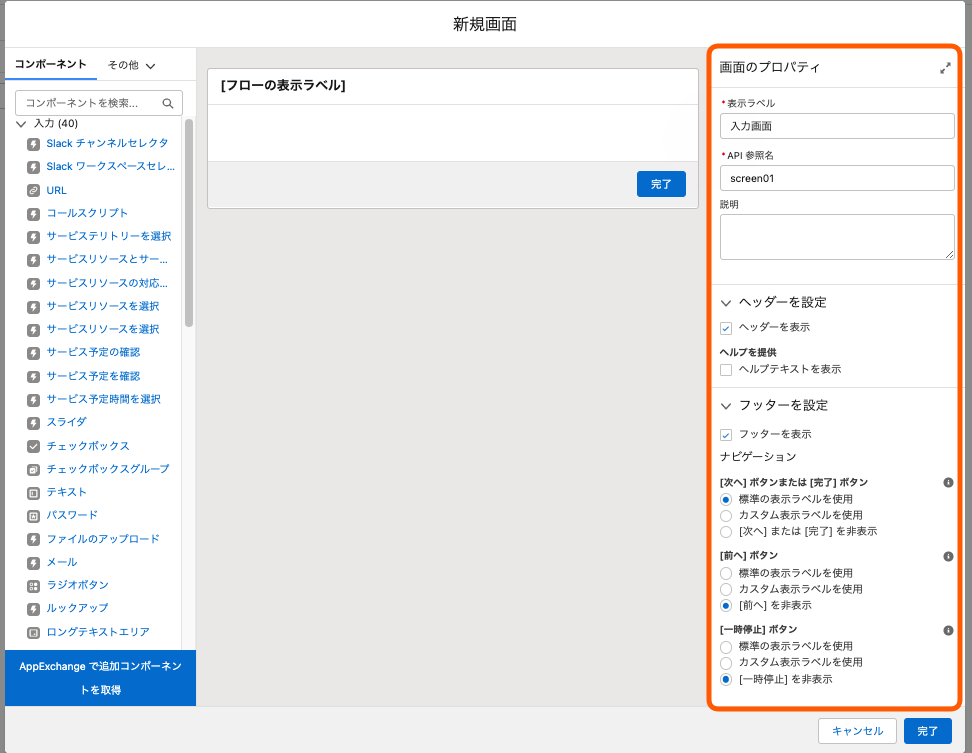Click the サービス予定を確認 component icon

33,377
